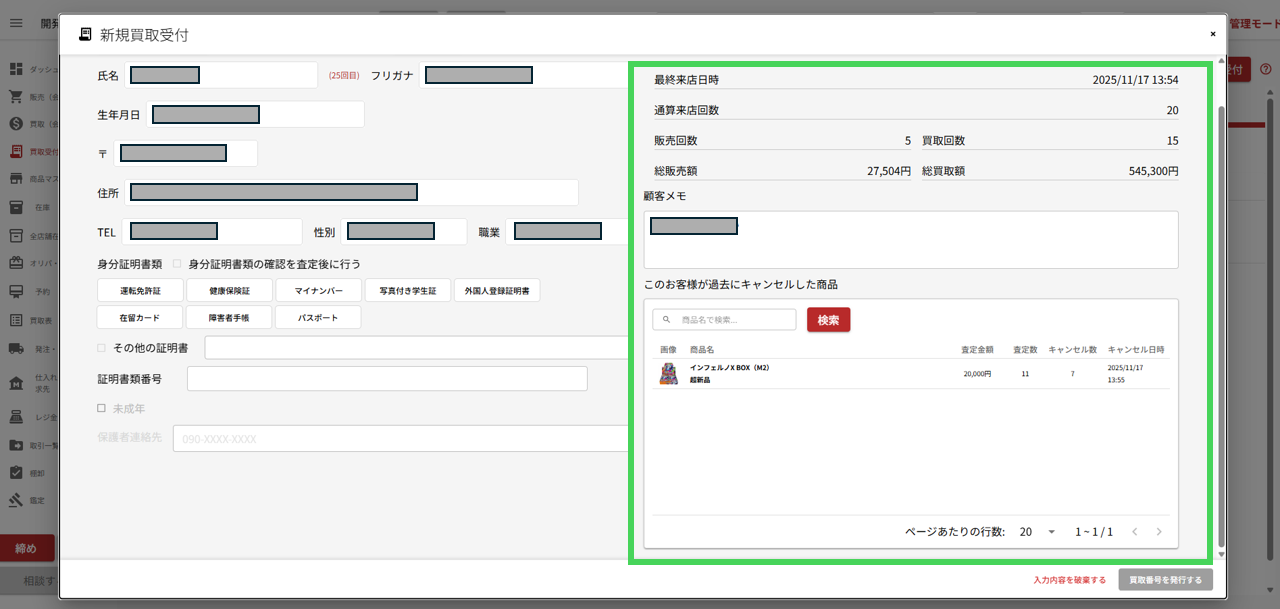
Task: Go to previous page of cancelled items
Action: [1135, 532]
